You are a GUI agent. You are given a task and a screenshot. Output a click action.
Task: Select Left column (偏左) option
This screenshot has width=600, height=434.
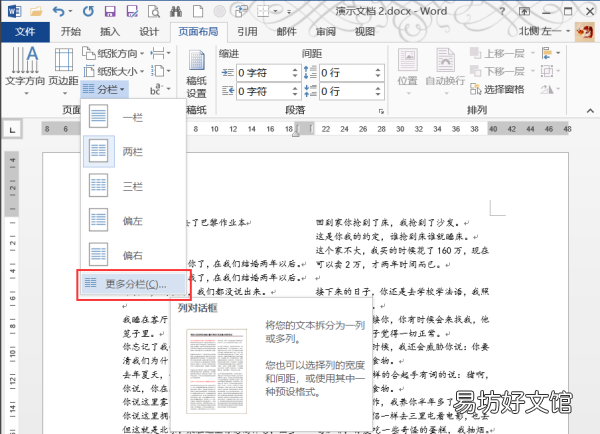tap(134, 220)
